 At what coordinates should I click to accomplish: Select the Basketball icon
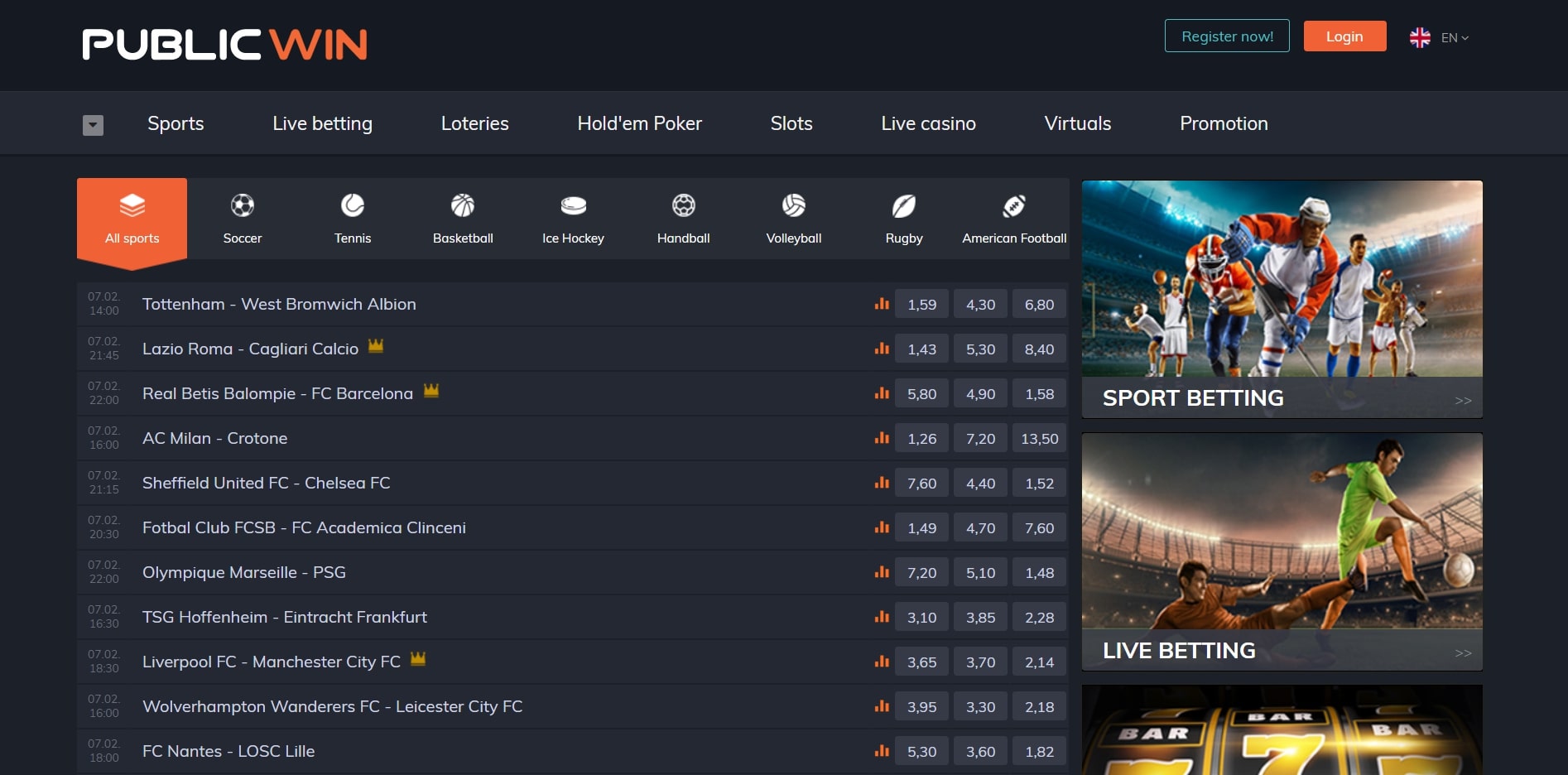[463, 205]
